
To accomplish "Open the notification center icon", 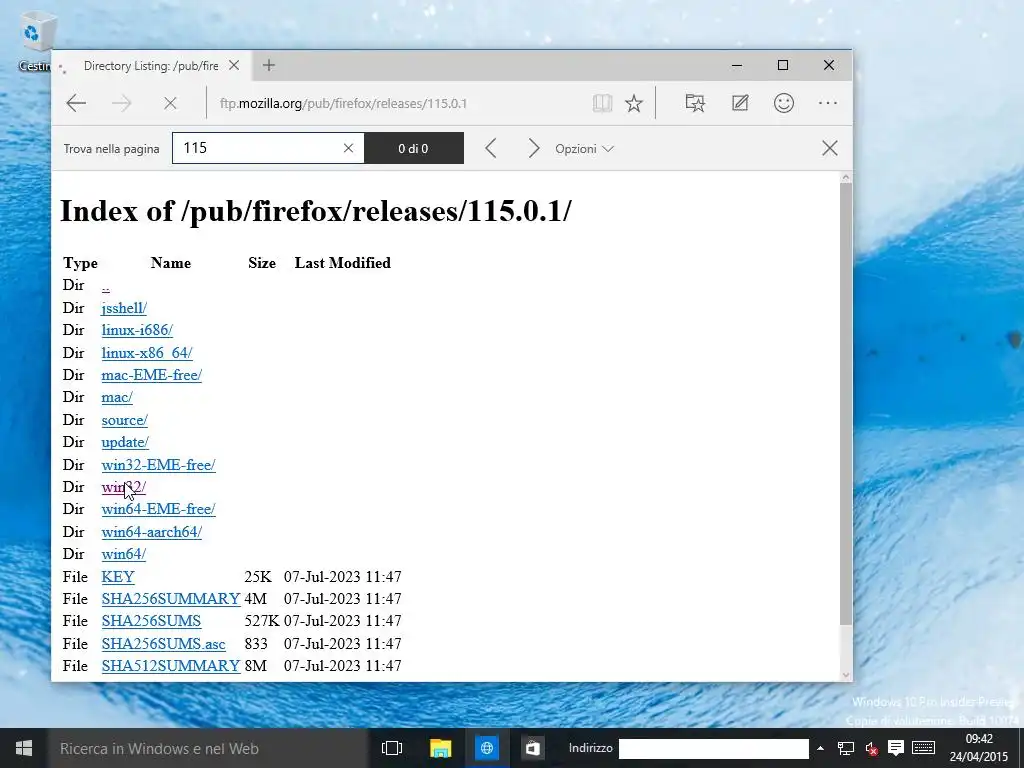I will pyautogui.click(x=896, y=748).
